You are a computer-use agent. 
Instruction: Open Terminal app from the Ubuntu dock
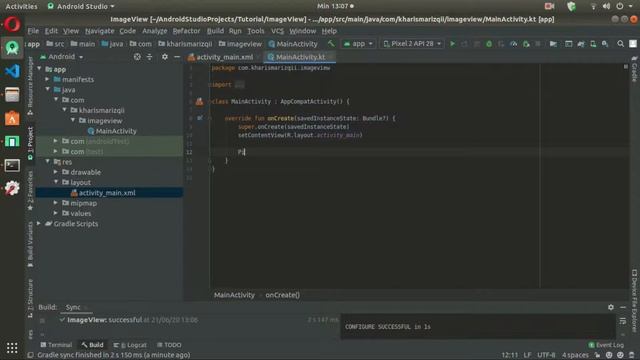coord(12,165)
